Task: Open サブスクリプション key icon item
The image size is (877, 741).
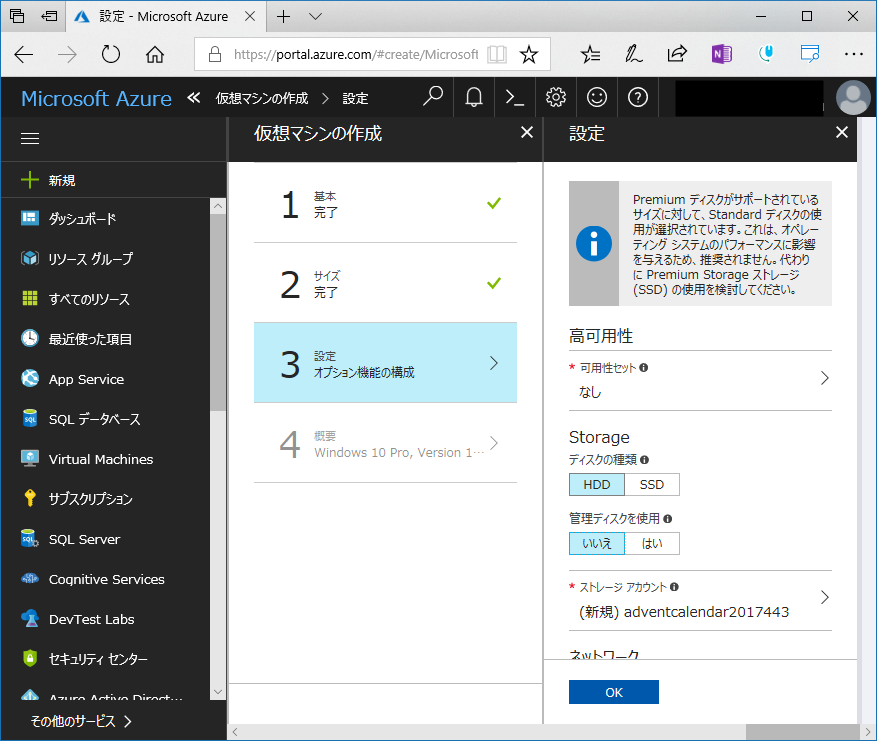Action: pos(106,499)
